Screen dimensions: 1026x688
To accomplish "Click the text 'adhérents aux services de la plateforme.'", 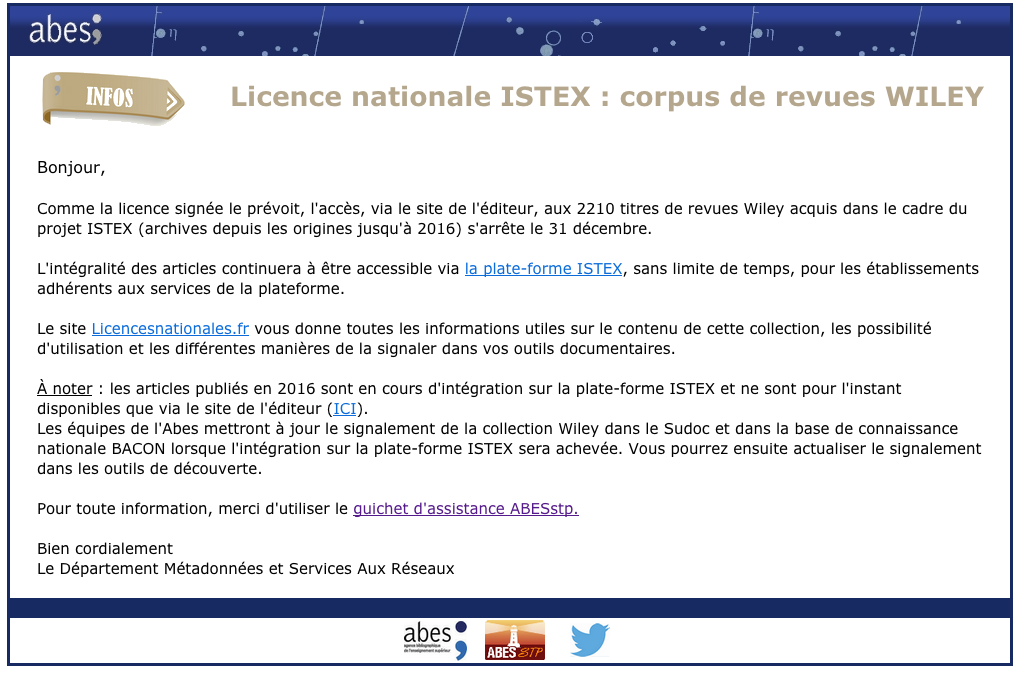I will coord(190,289).
